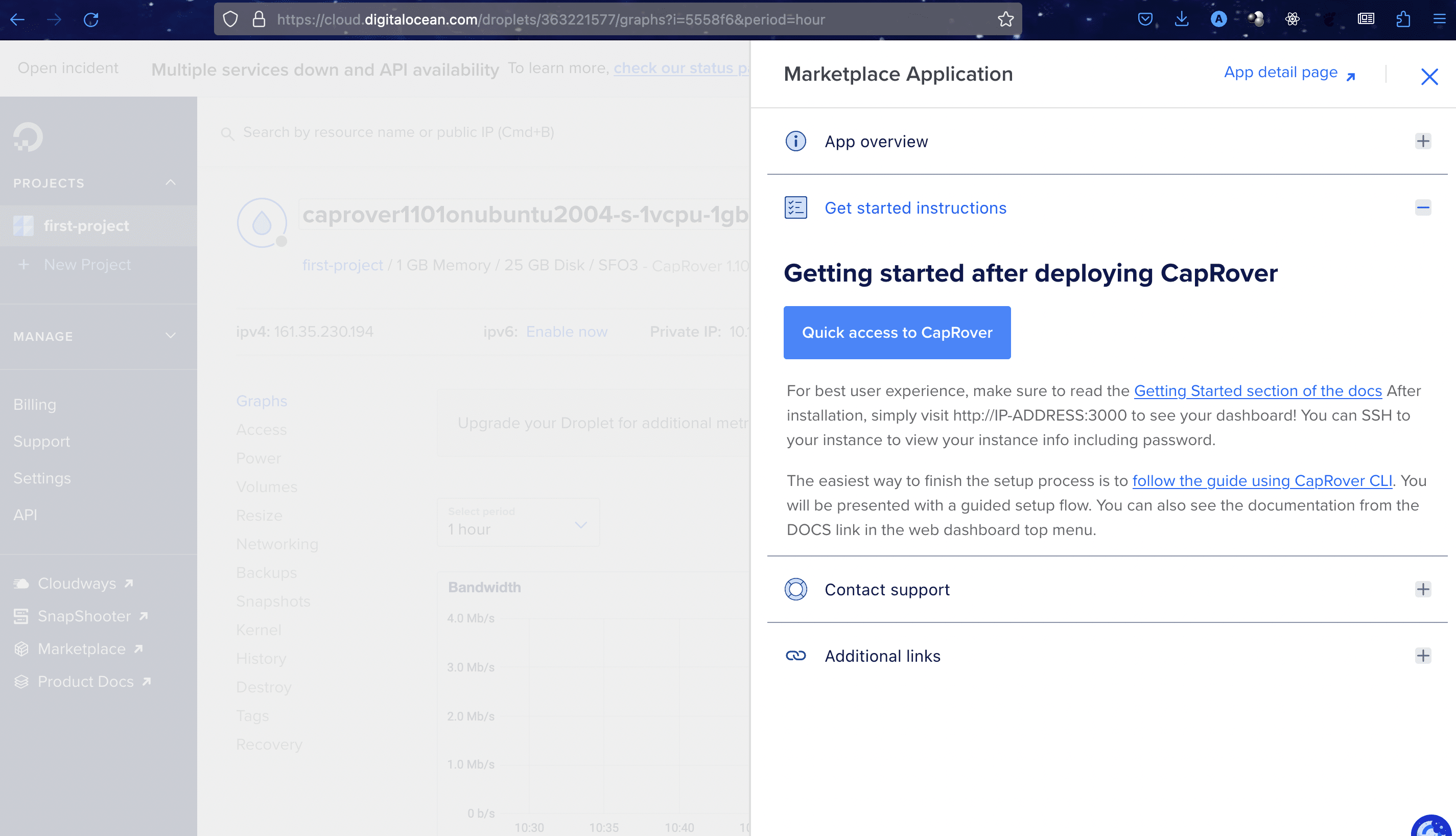Open the browser downloads icon
Viewport: 1456px width, 836px height.
click(x=1182, y=19)
